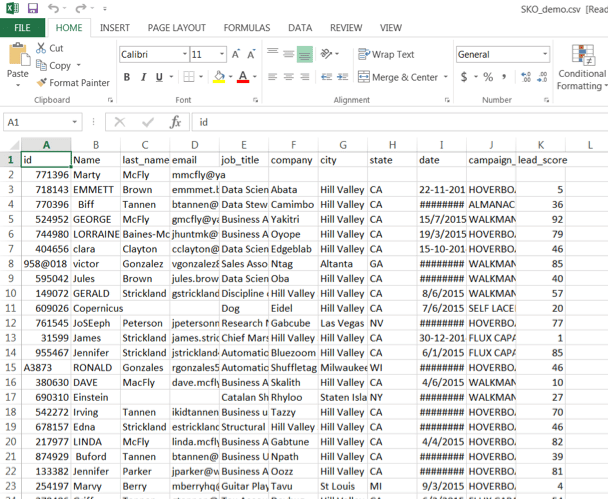
Task: Apply cell borders with the Borders icon
Action: click(x=189, y=77)
